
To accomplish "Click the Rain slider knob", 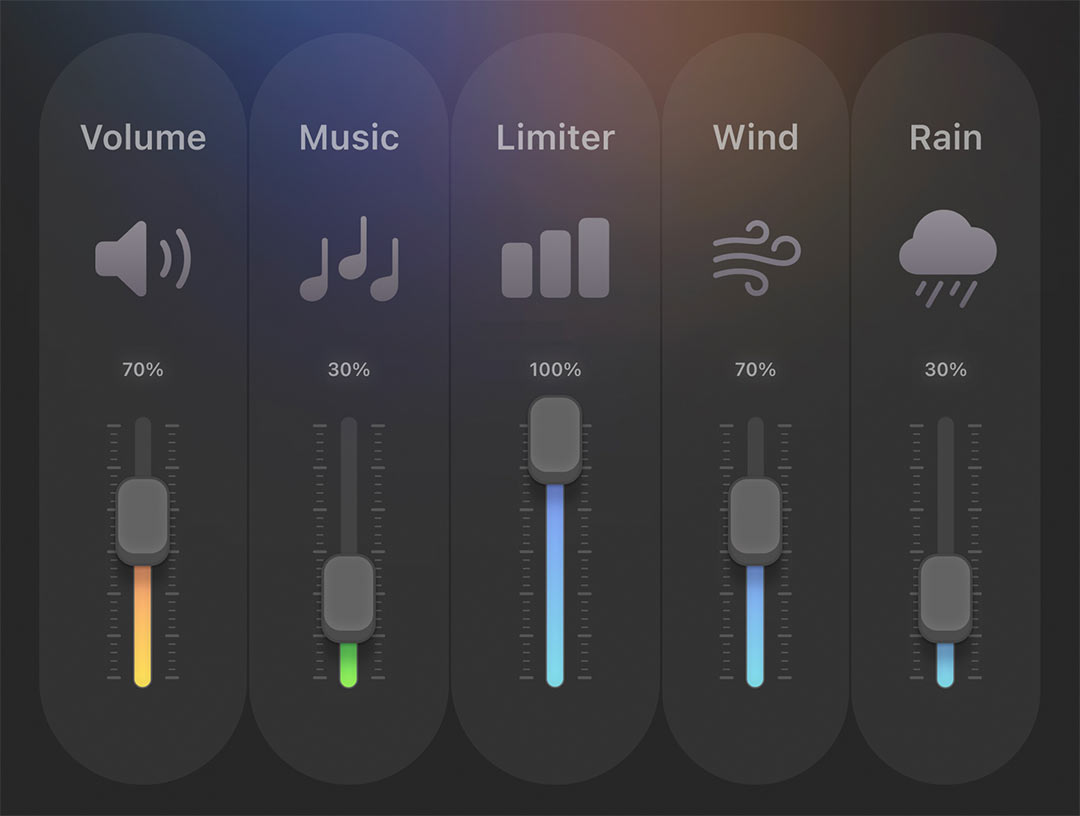I will tap(946, 597).
